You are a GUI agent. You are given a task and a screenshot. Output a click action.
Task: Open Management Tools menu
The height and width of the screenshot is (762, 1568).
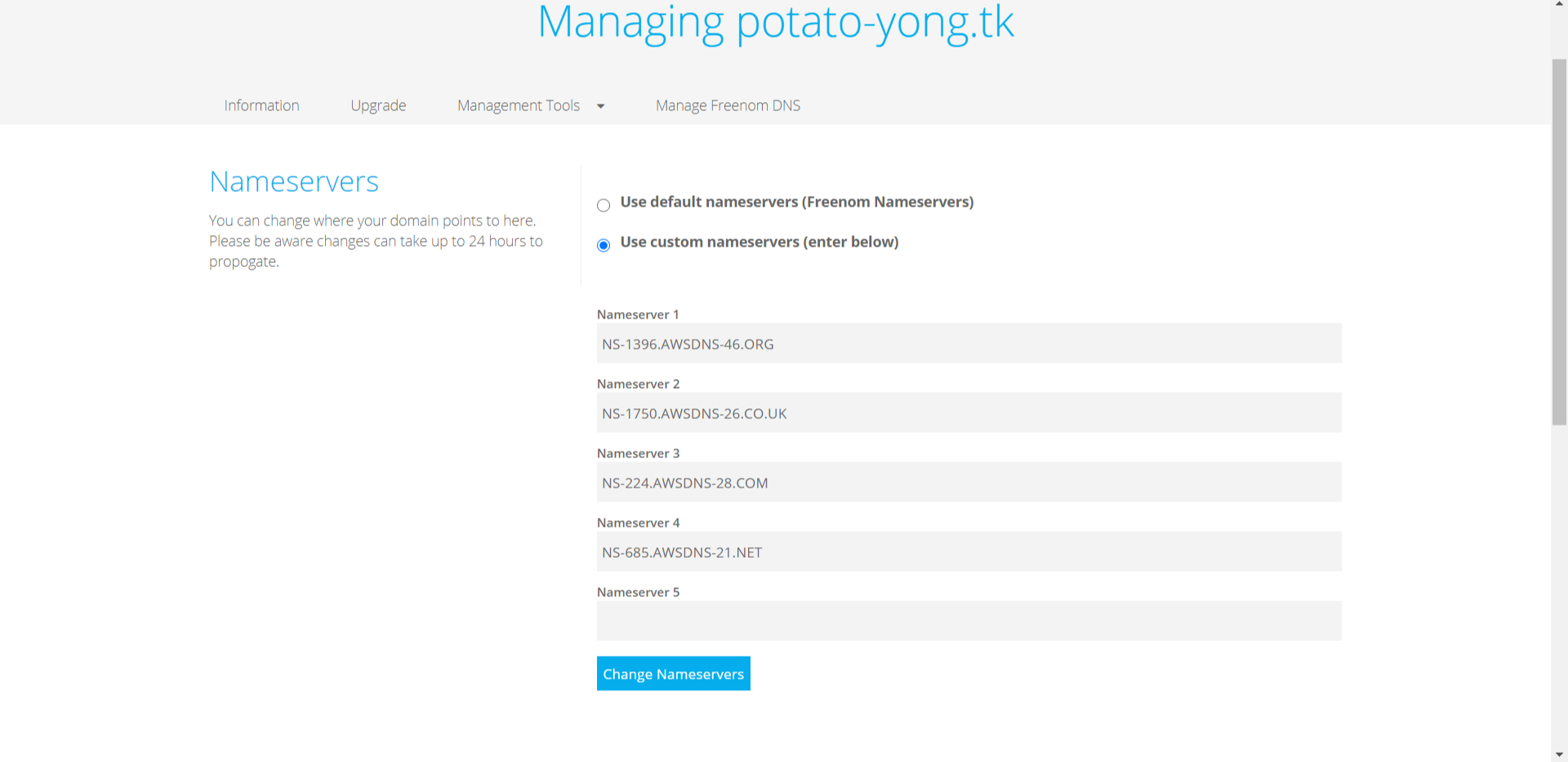[519, 105]
